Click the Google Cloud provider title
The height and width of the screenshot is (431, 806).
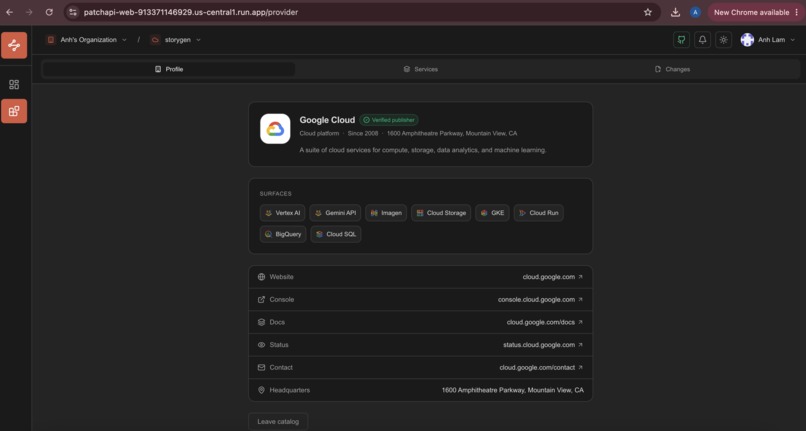[x=327, y=120]
